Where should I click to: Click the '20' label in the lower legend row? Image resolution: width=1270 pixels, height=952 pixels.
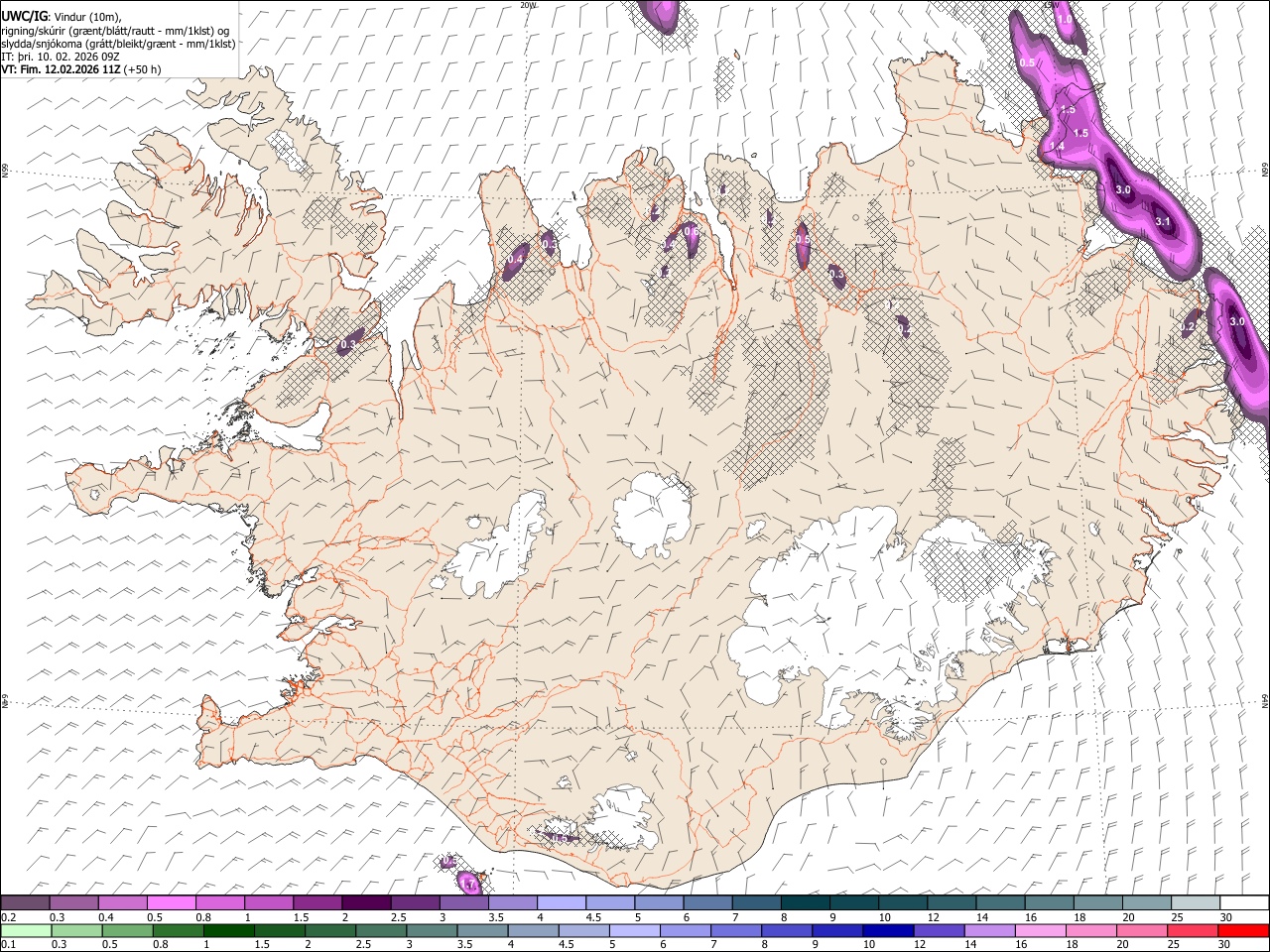click(x=1121, y=945)
